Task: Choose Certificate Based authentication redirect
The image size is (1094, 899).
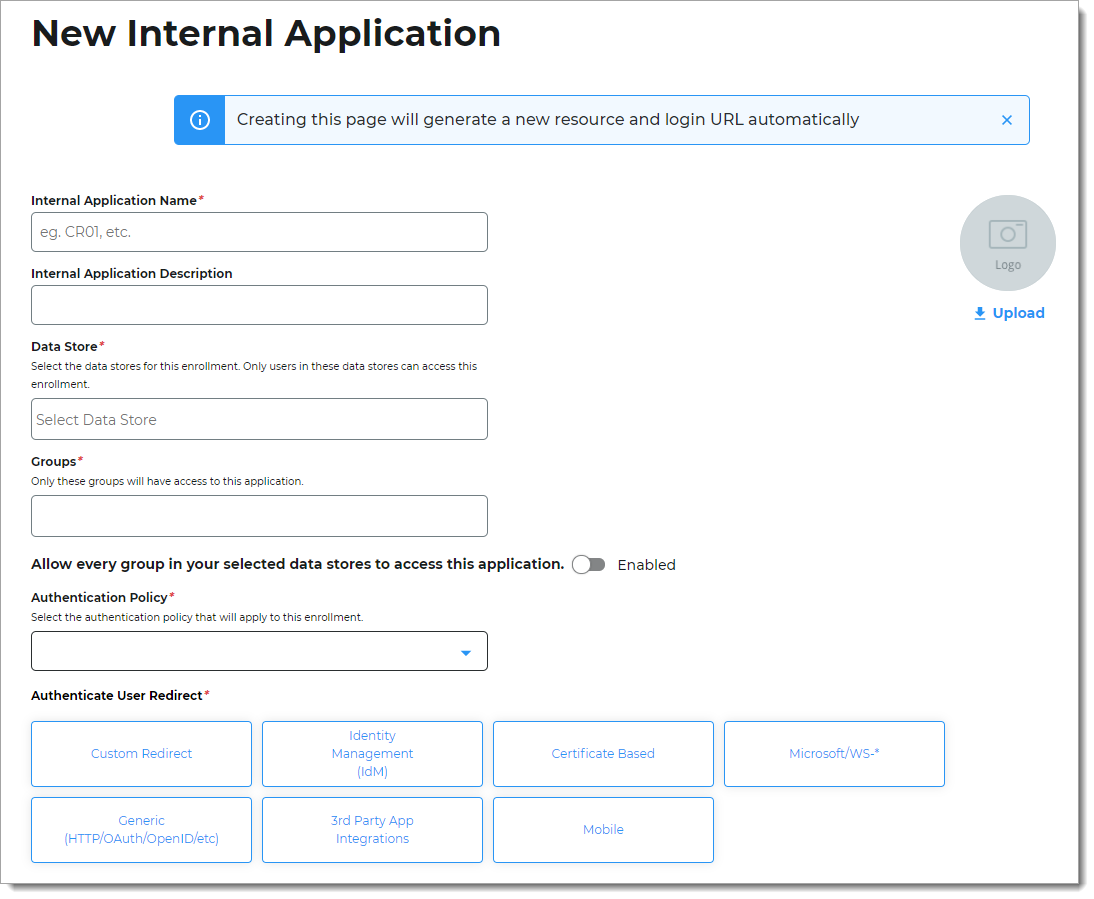Action: pyautogui.click(x=603, y=753)
